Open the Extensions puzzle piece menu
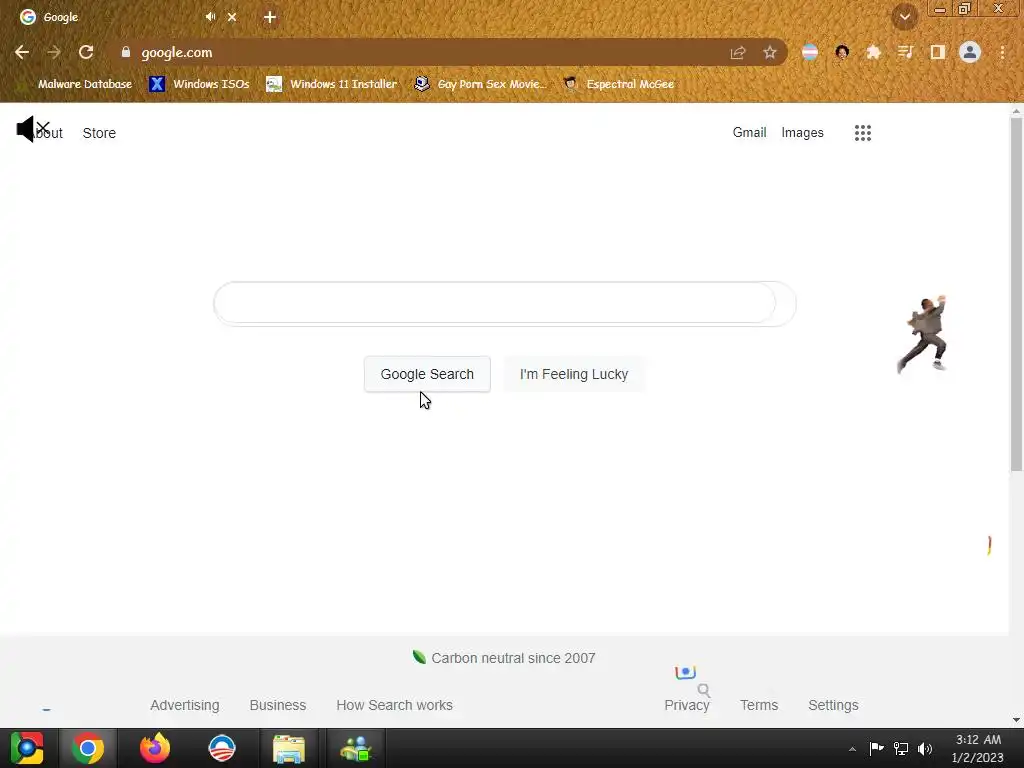 [x=874, y=53]
